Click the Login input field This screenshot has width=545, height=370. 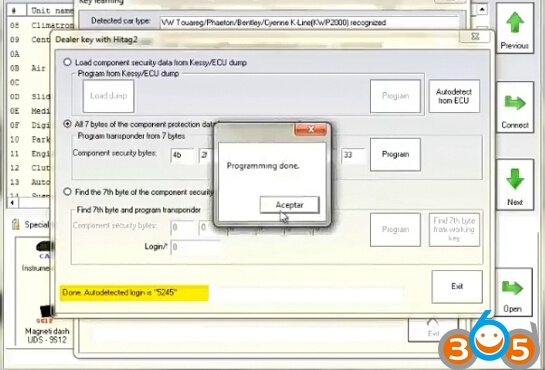click(x=195, y=247)
